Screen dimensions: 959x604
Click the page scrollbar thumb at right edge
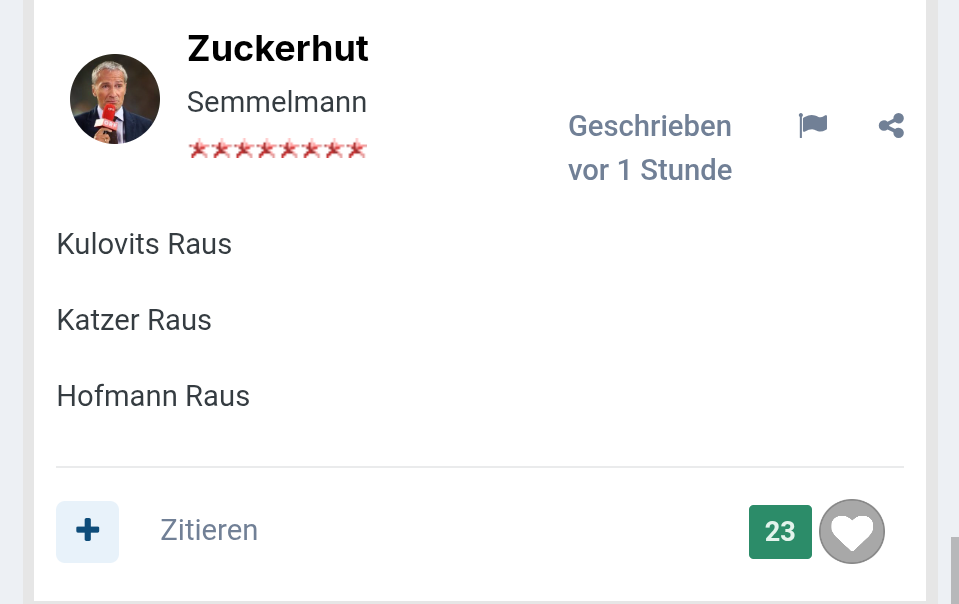coord(954,569)
